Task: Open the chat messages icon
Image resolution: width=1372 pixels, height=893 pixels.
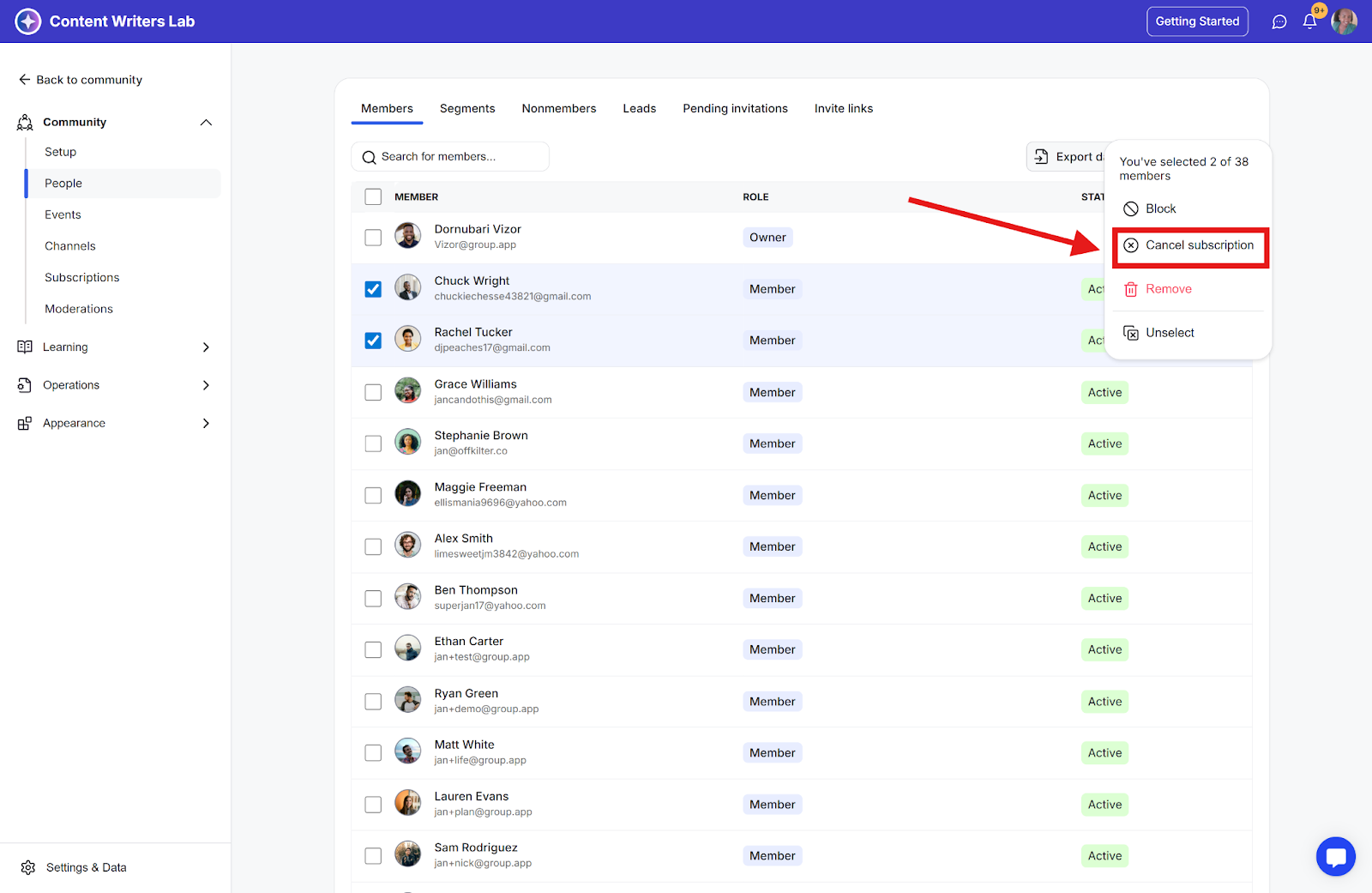Action: [x=1279, y=22]
